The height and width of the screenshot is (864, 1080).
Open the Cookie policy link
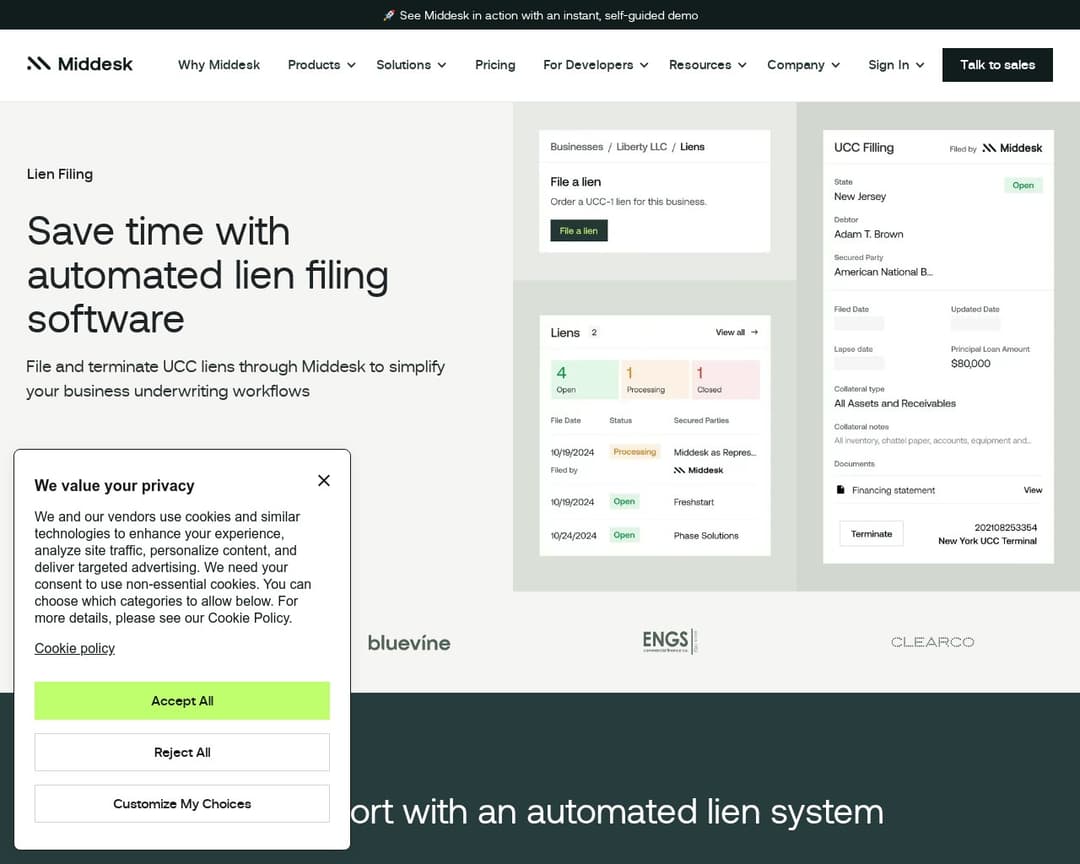point(74,648)
